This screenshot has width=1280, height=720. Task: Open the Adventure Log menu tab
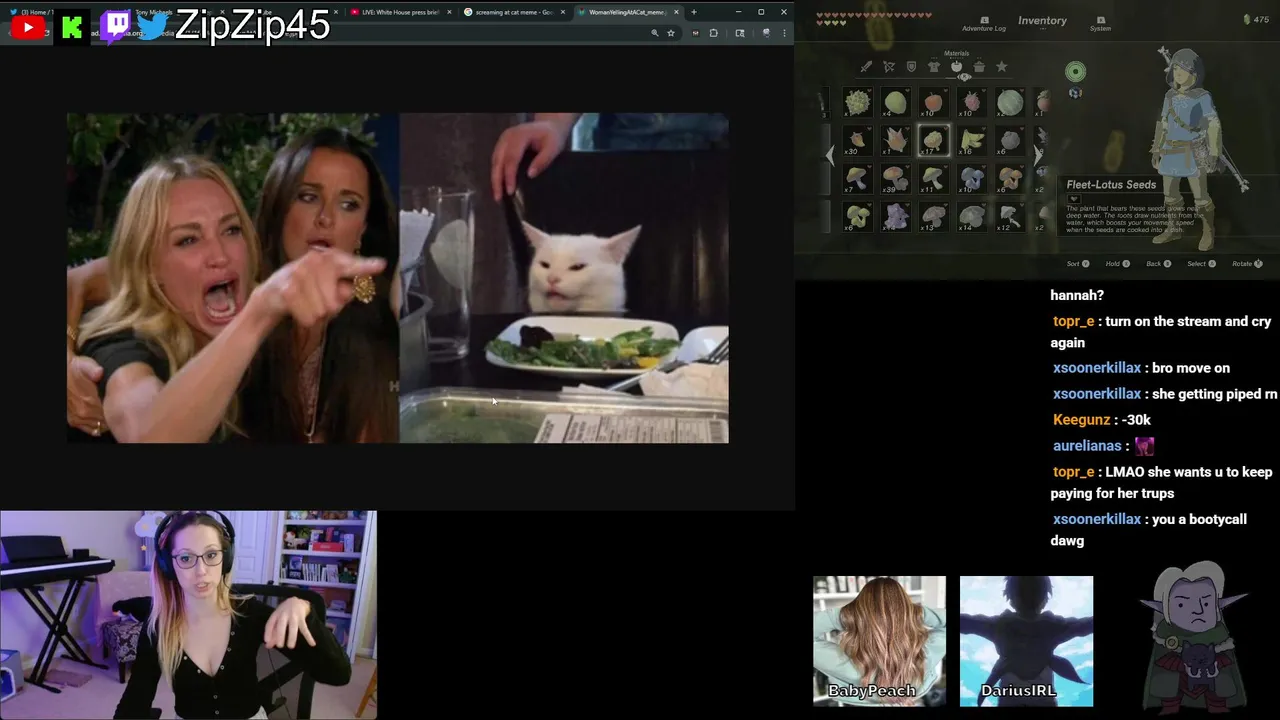pos(984,24)
